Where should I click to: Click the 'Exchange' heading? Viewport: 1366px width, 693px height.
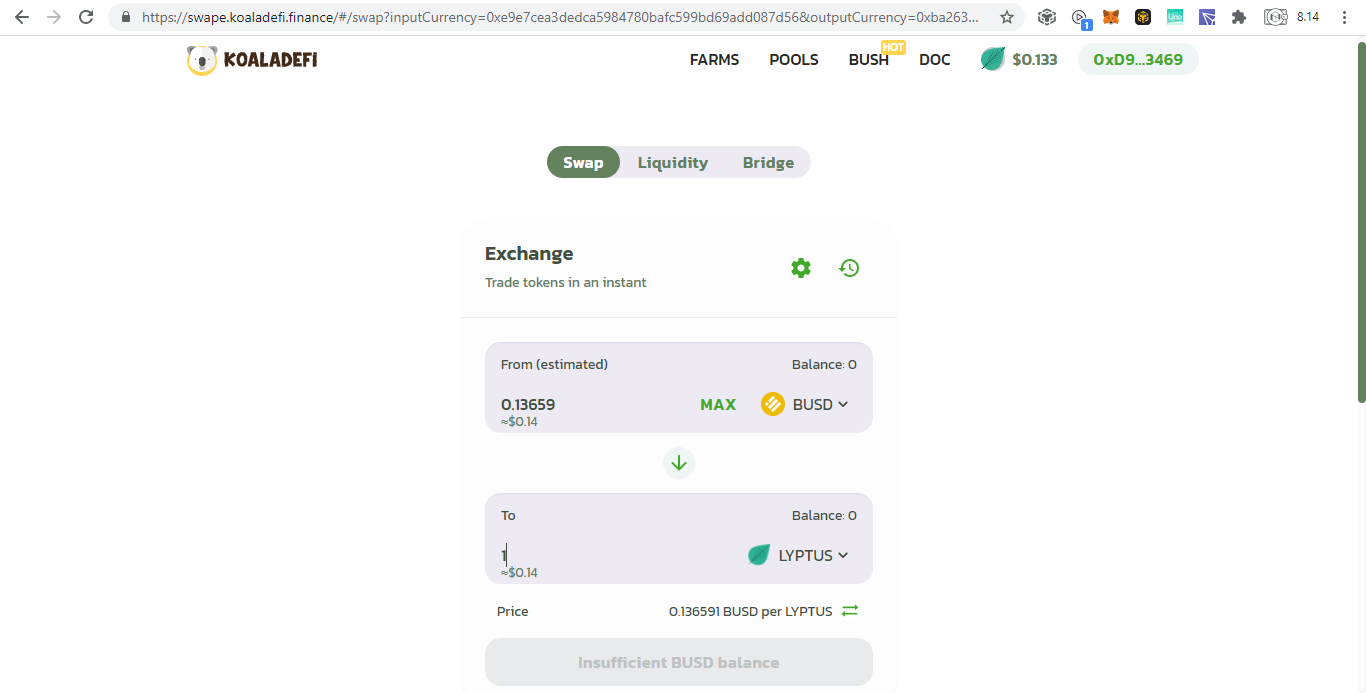(529, 253)
